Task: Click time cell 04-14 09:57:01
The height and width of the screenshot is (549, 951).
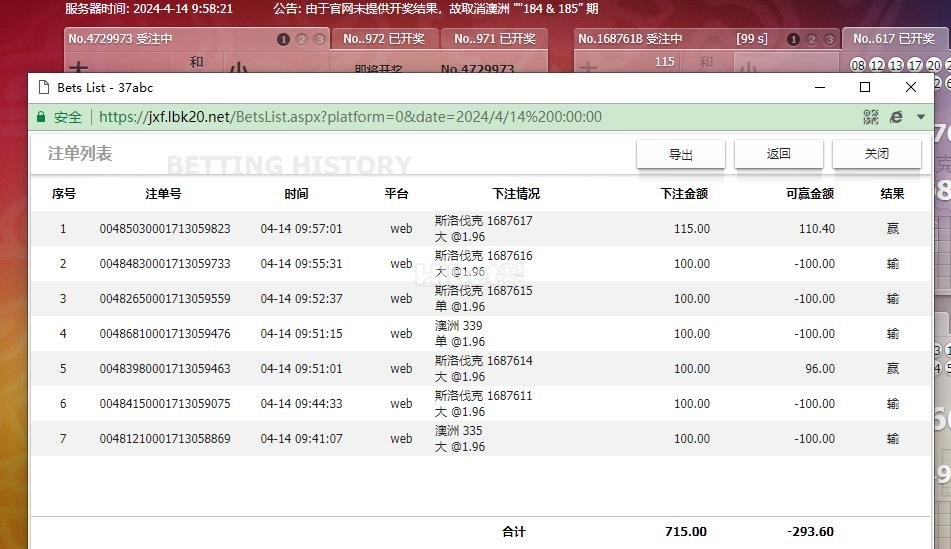Action: pos(301,229)
